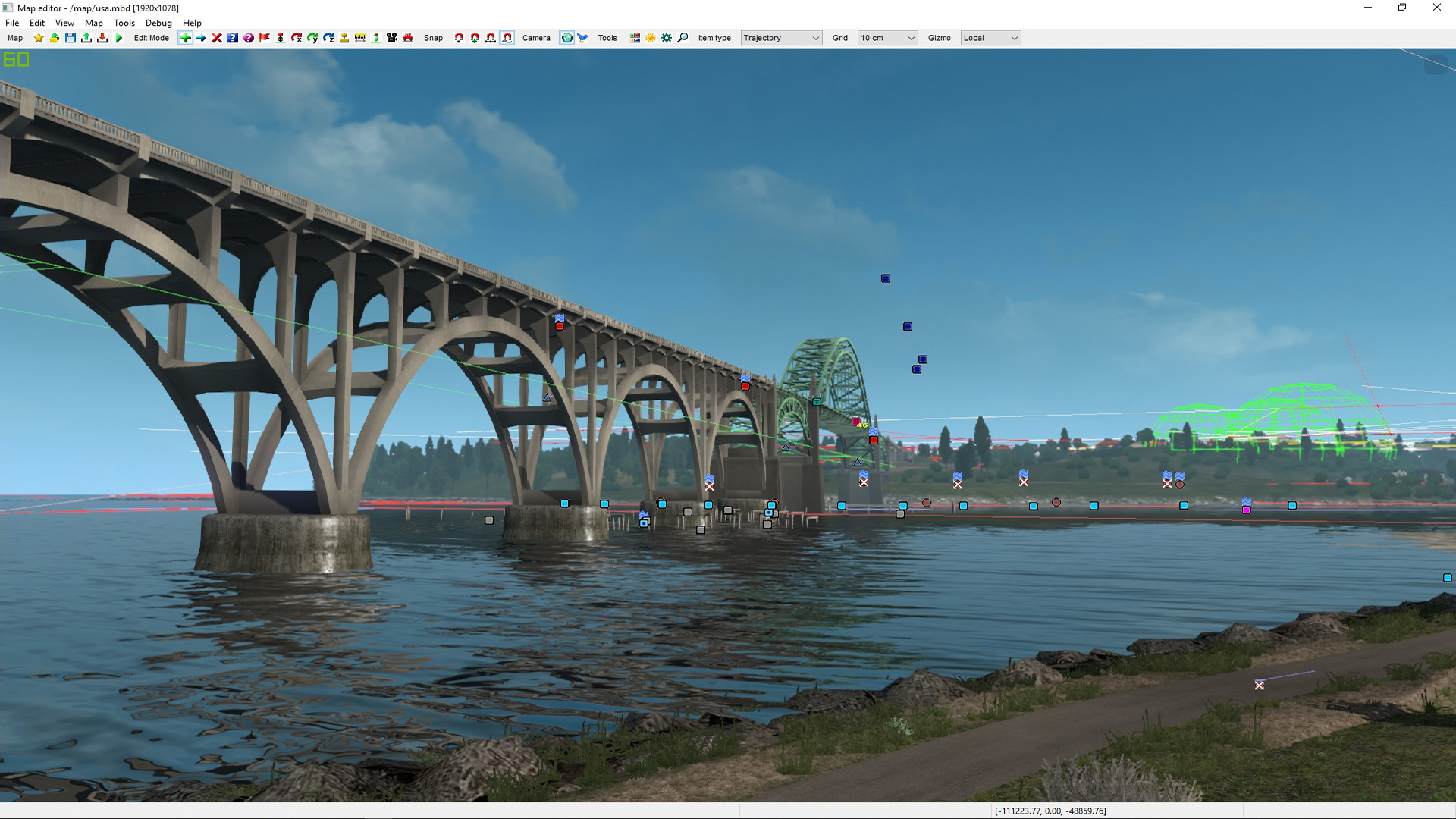Click the red download arrow icon
The width and height of the screenshot is (1456, 819).
point(102,38)
